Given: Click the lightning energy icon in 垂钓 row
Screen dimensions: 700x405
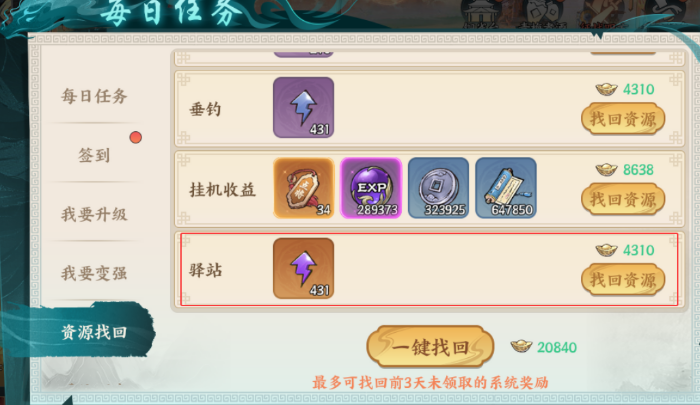Looking at the screenshot, I should coord(304,107).
